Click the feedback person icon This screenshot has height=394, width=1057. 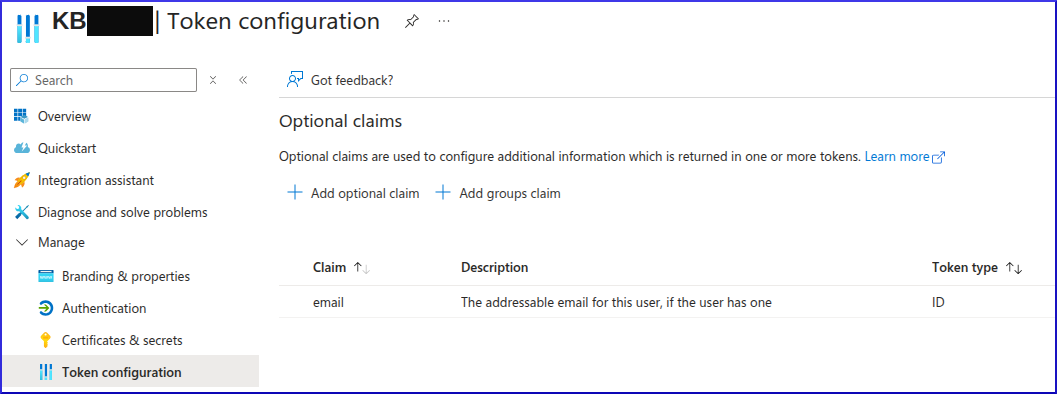(x=295, y=80)
